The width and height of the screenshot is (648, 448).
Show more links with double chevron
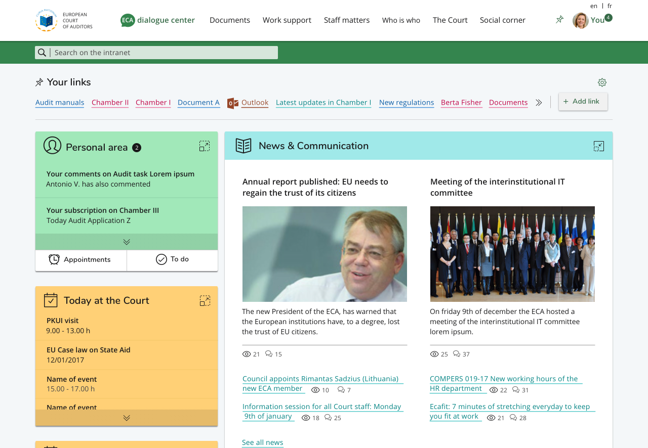pos(538,102)
